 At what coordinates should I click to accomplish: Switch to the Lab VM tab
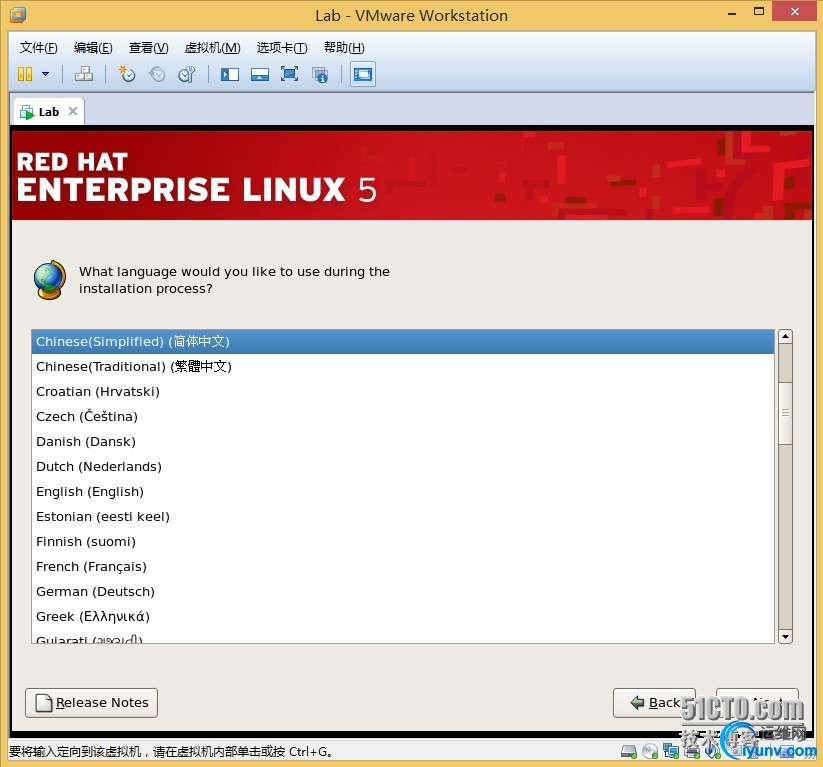pos(48,112)
